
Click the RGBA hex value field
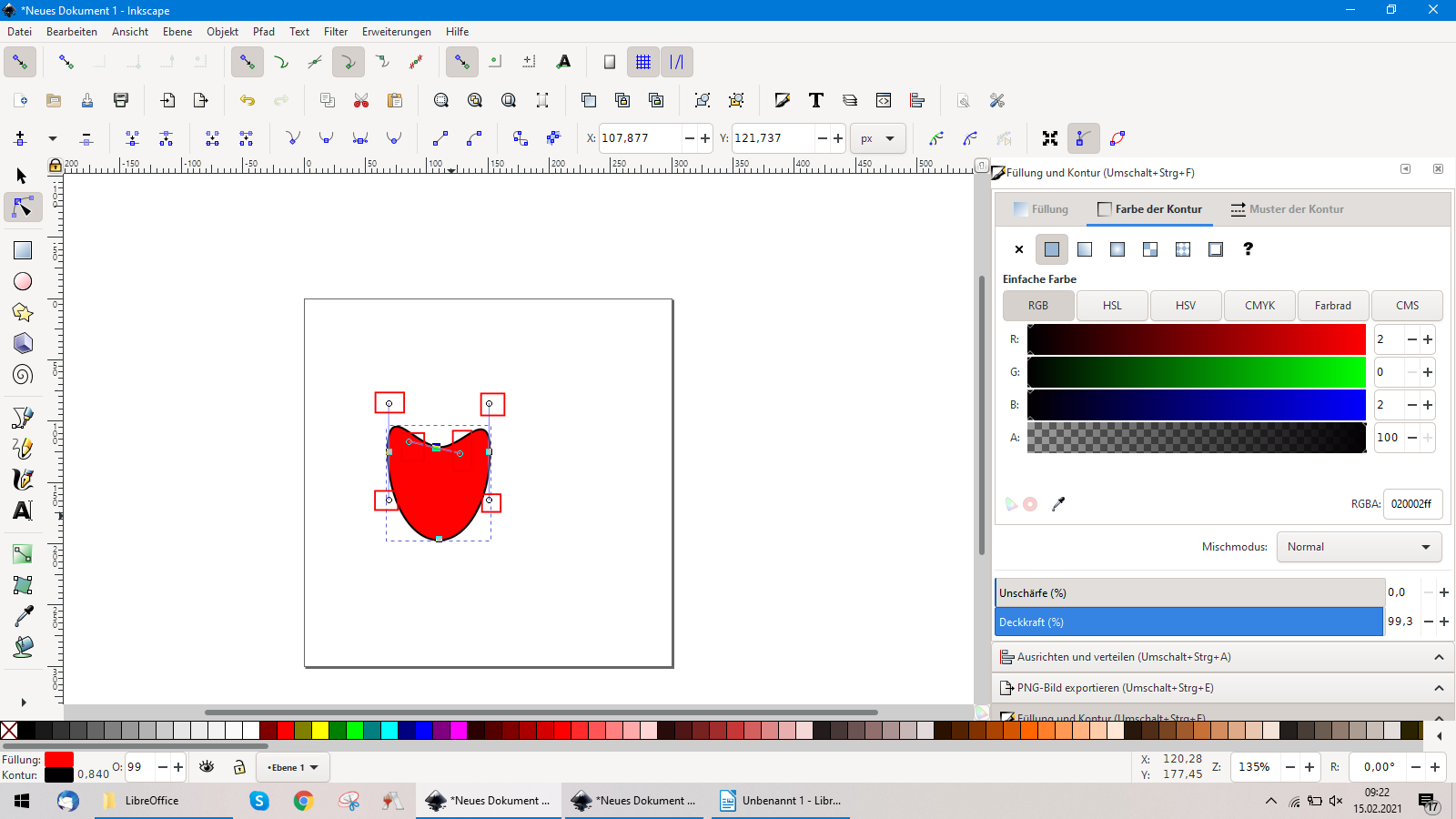pyautogui.click(x=1411, y=504)
